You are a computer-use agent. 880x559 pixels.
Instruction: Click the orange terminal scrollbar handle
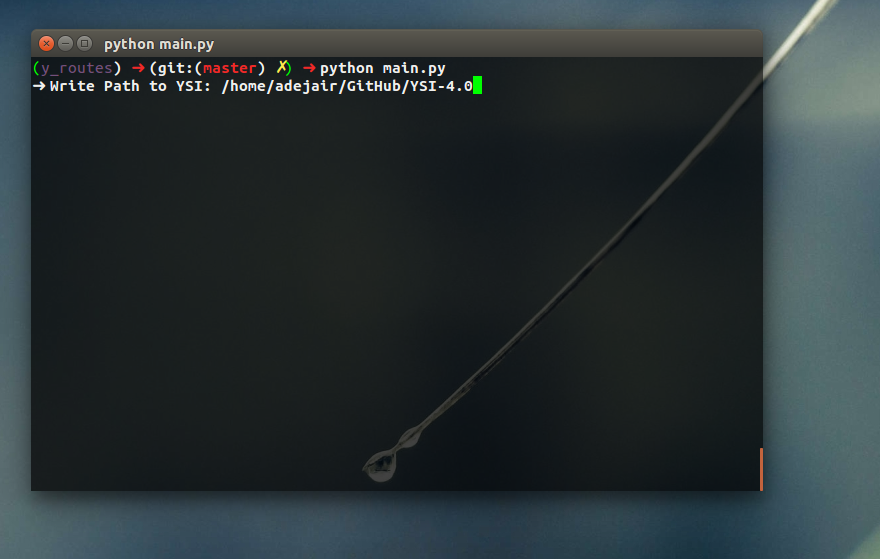click(761, 469)
